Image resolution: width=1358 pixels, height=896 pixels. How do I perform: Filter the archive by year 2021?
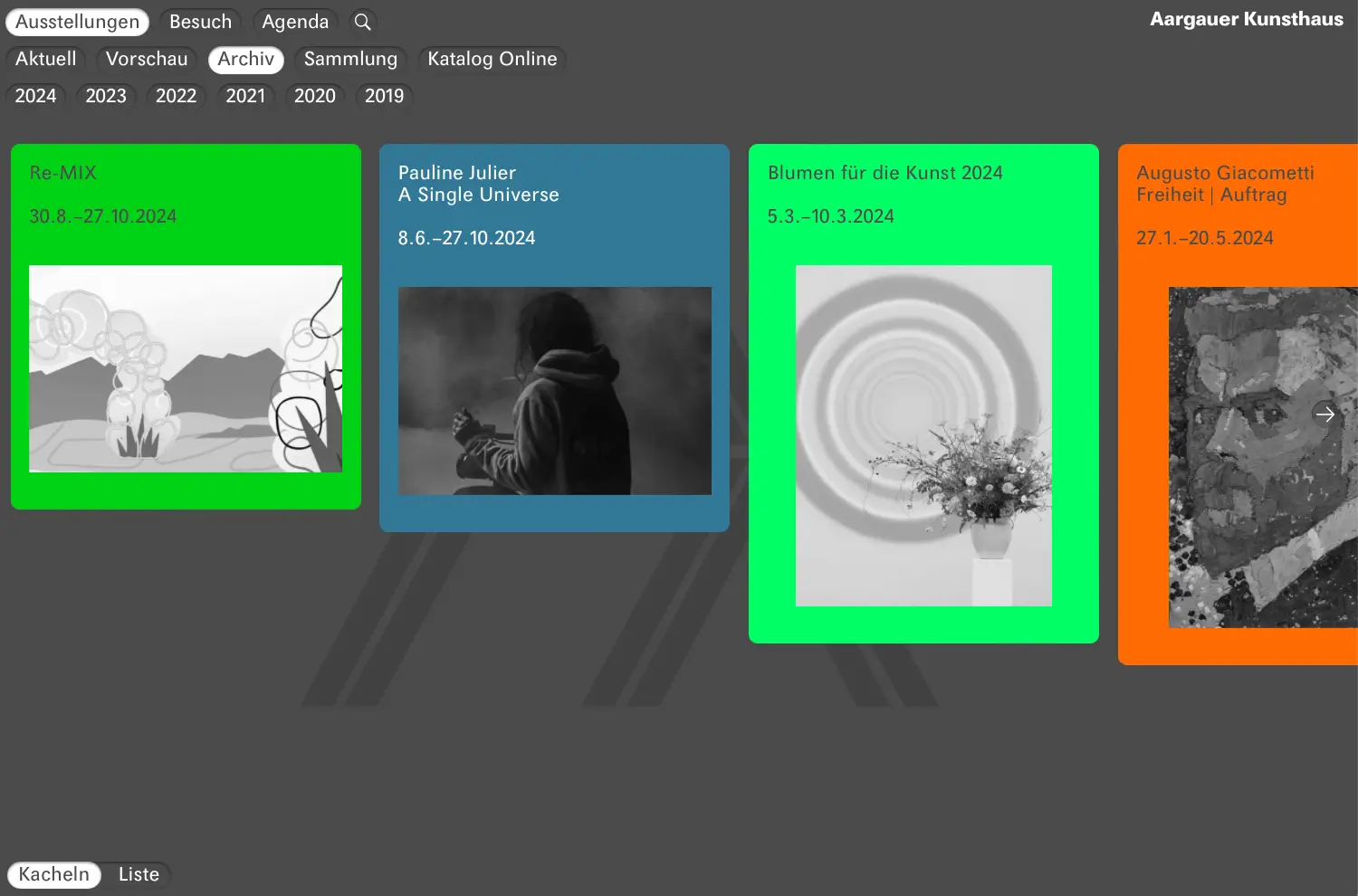pyautogui.click(x=245, y=96)
